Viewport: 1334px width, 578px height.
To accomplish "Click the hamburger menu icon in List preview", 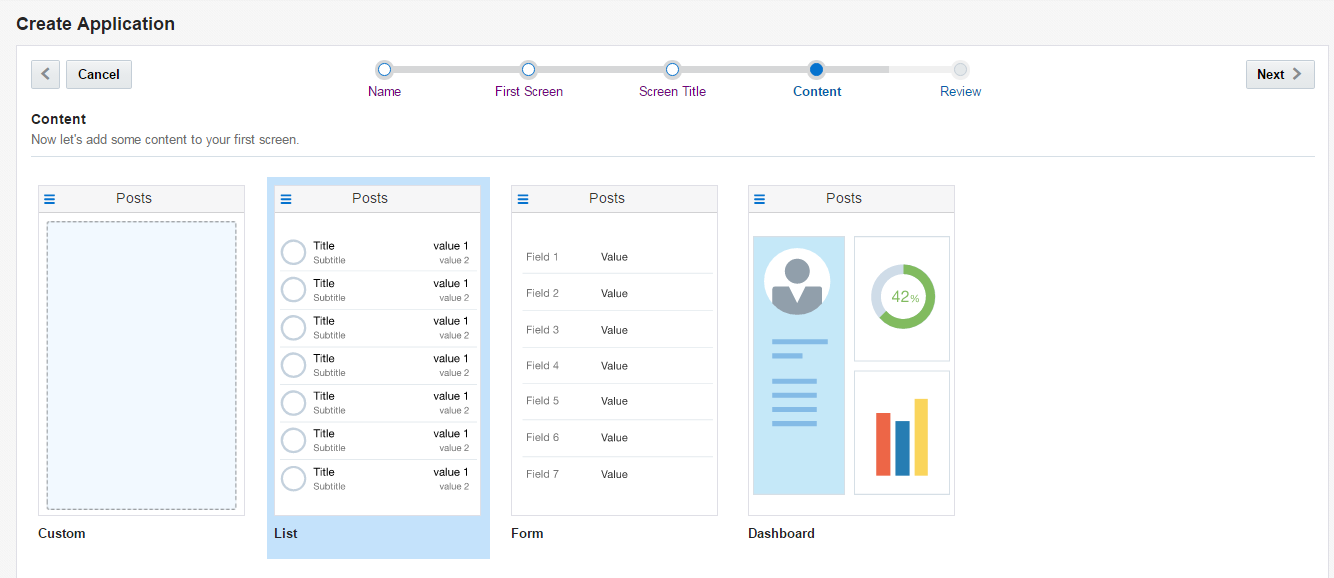I will click(286, 199).
